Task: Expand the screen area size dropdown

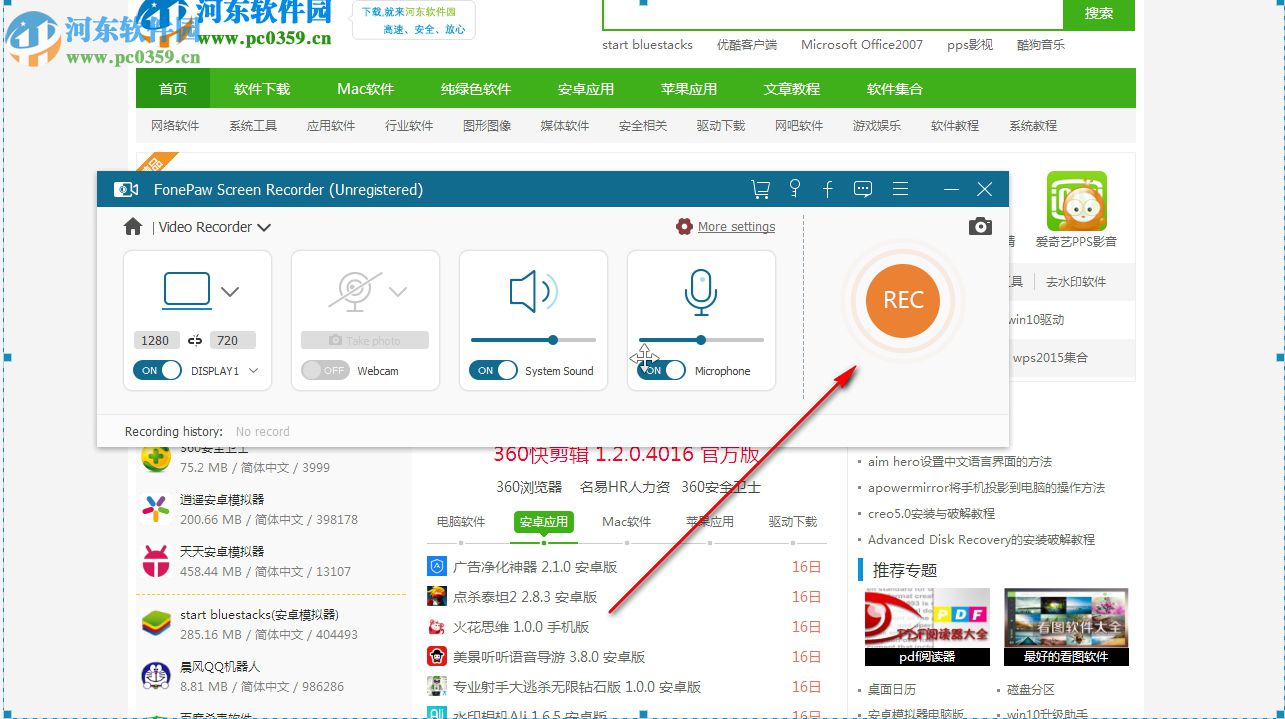Action: pyautogui.click(x=230, y=292)
